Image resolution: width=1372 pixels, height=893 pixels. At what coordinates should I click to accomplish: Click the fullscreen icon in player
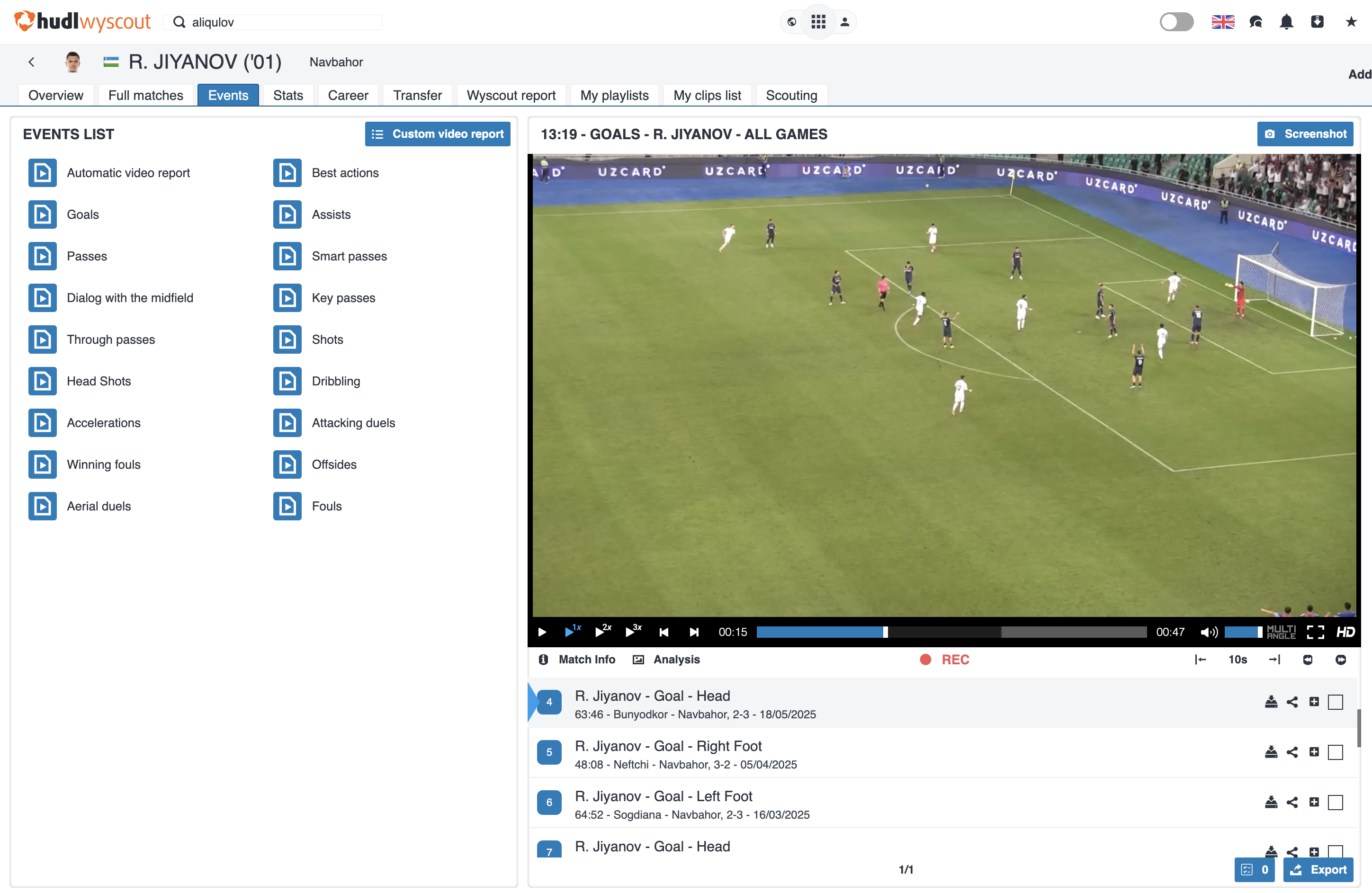click(x=1315, y=632)
